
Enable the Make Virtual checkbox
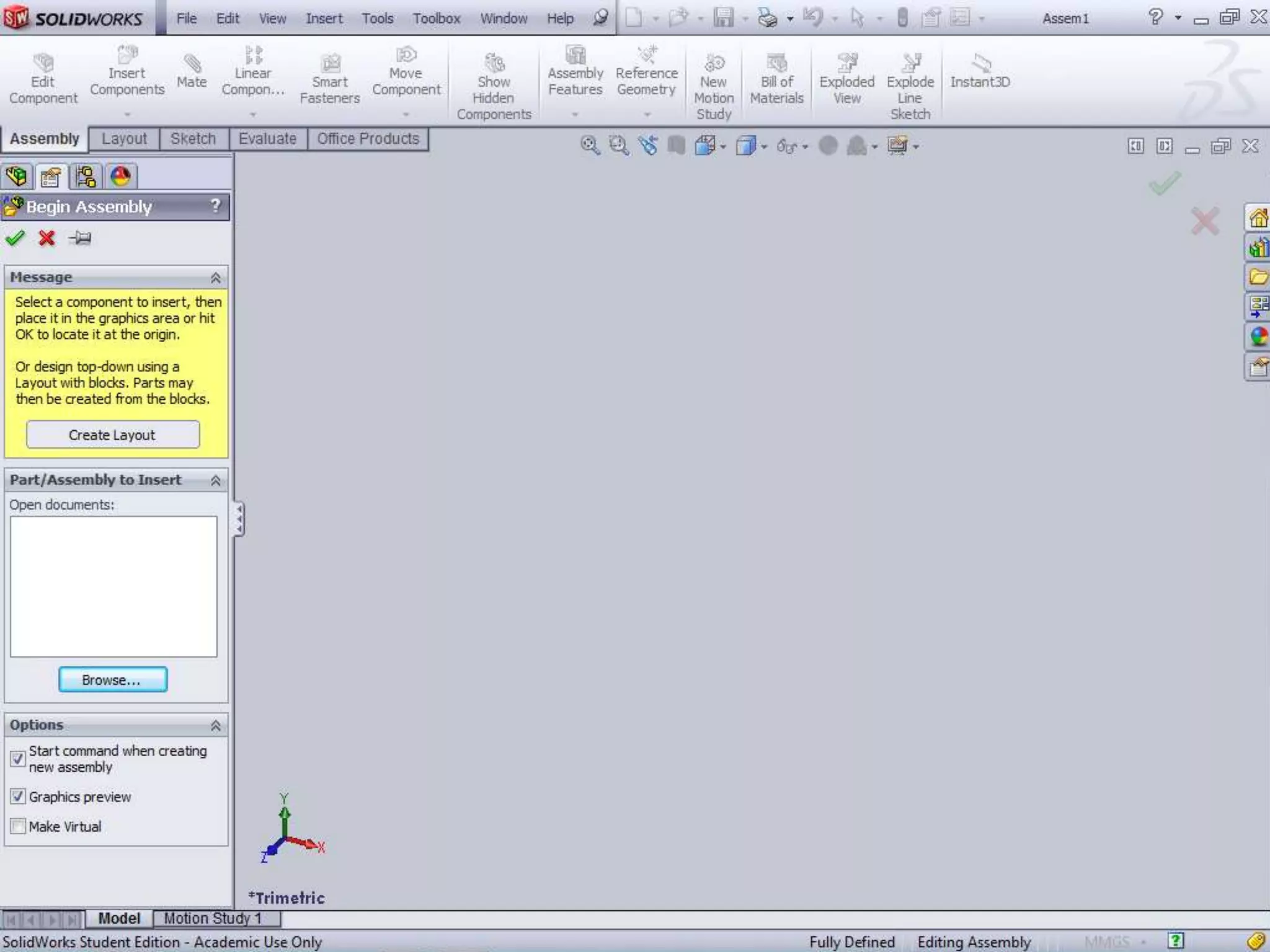(x=18, y=826)
